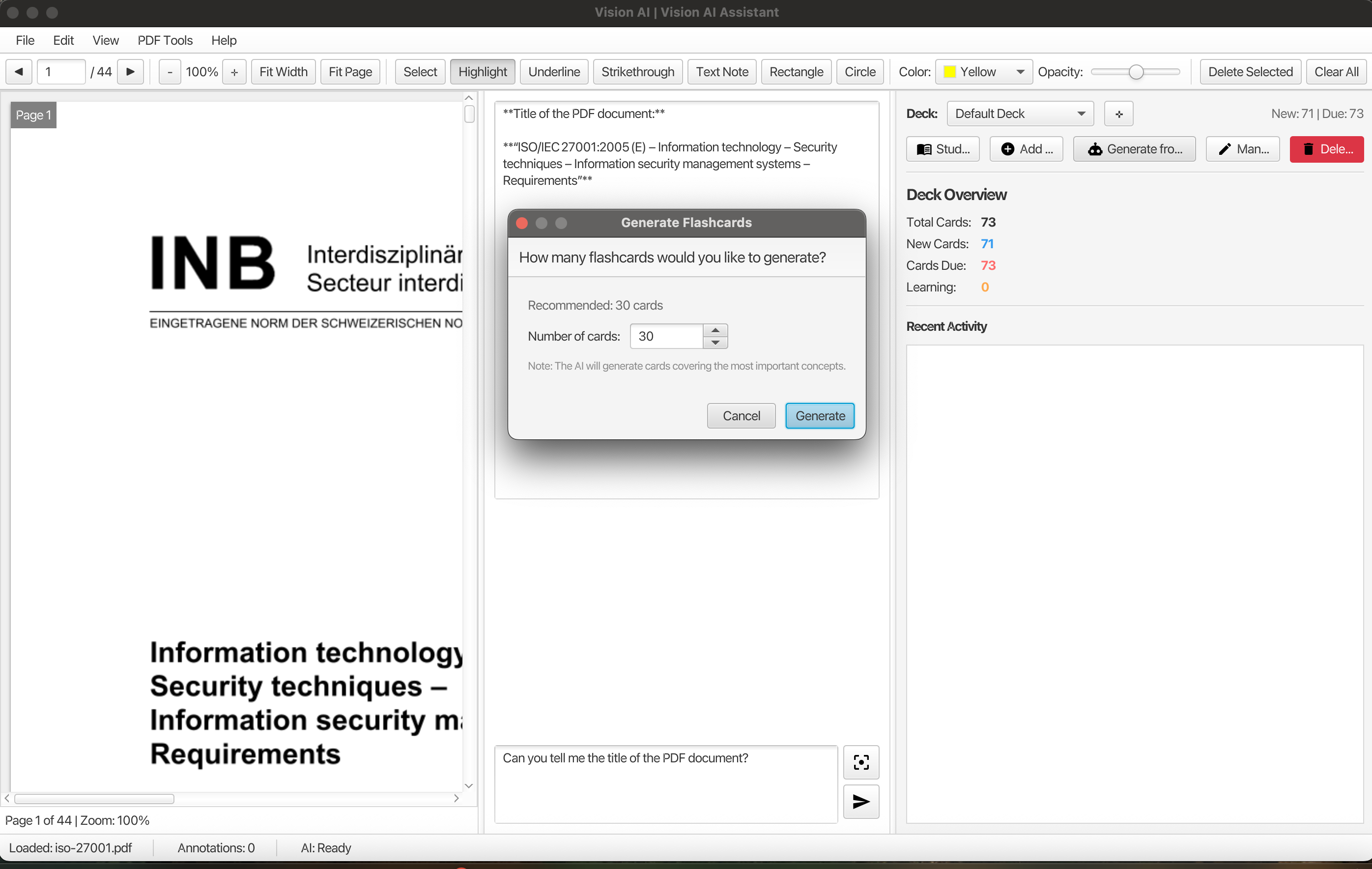
Task: Expand the Default Deck dropdown
Action: (1019, 114)
